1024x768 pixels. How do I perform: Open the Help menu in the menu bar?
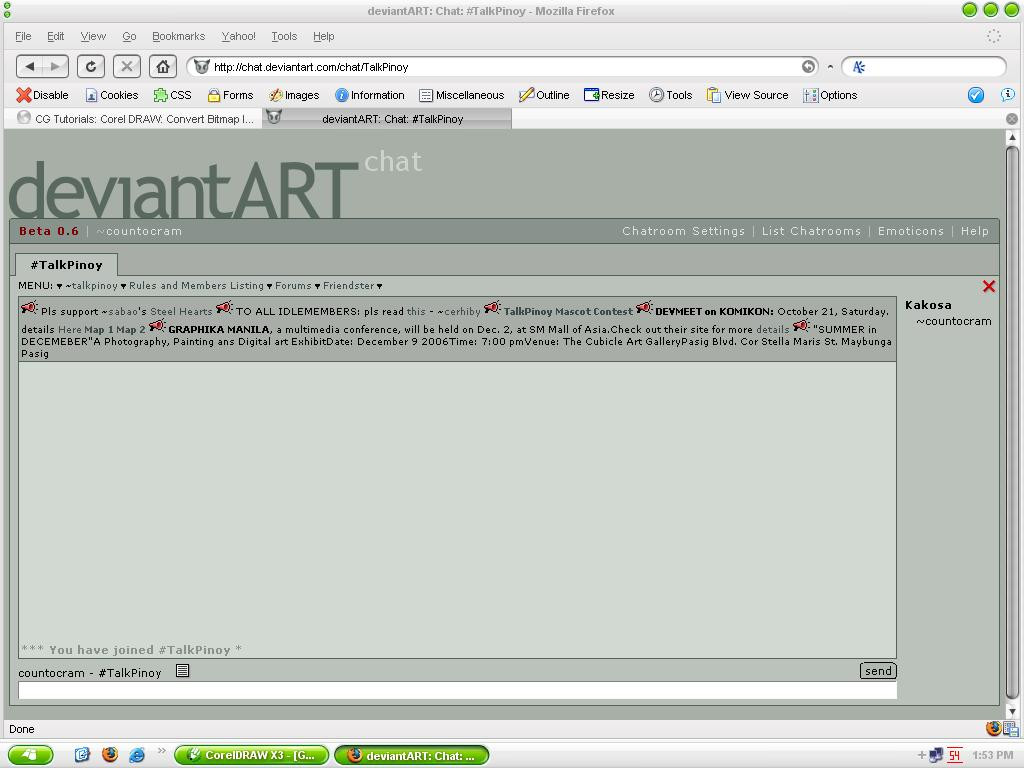(x=323, y=37)
